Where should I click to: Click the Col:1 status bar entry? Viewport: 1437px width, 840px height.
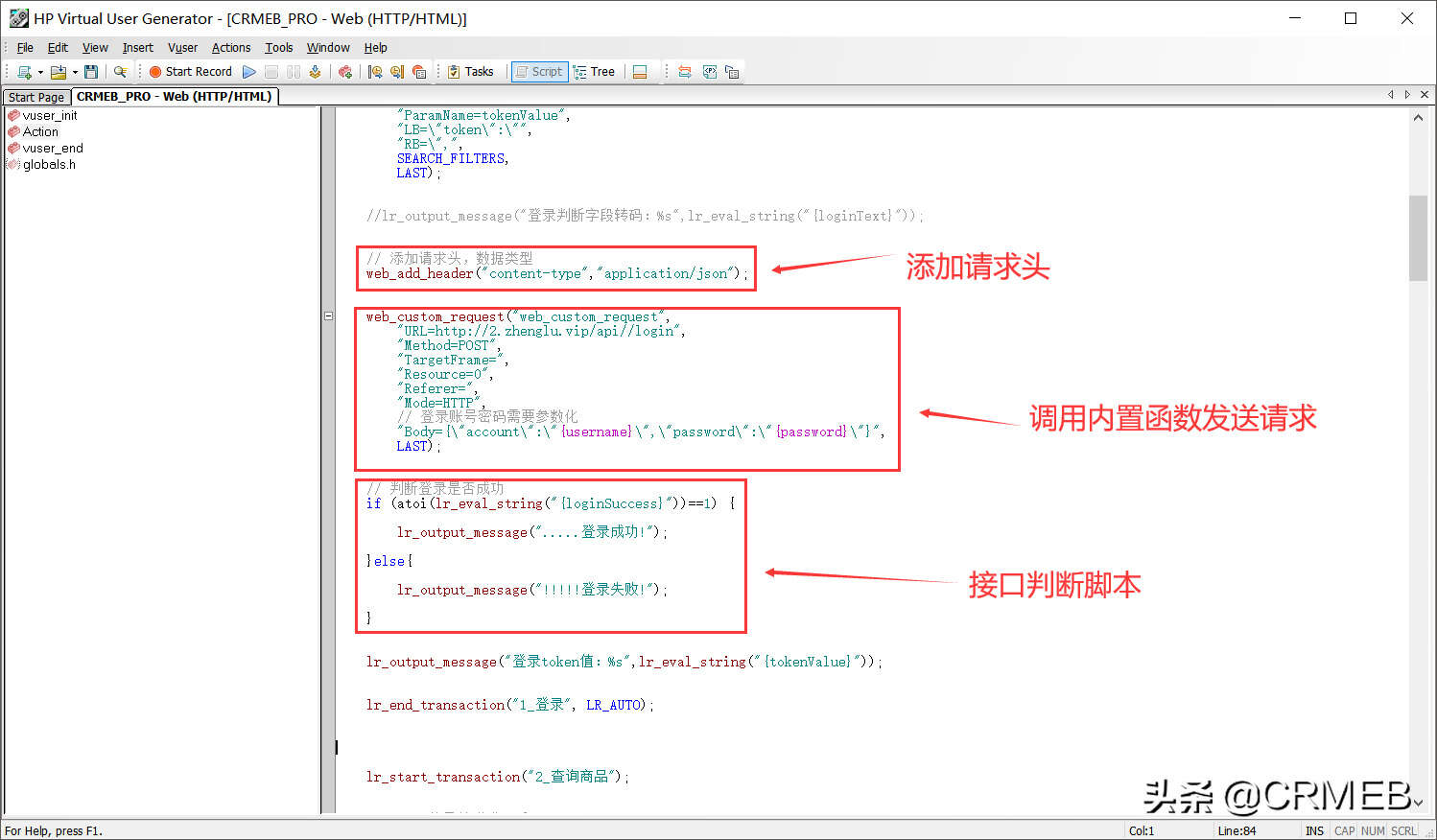click(x=1142, y=831)
